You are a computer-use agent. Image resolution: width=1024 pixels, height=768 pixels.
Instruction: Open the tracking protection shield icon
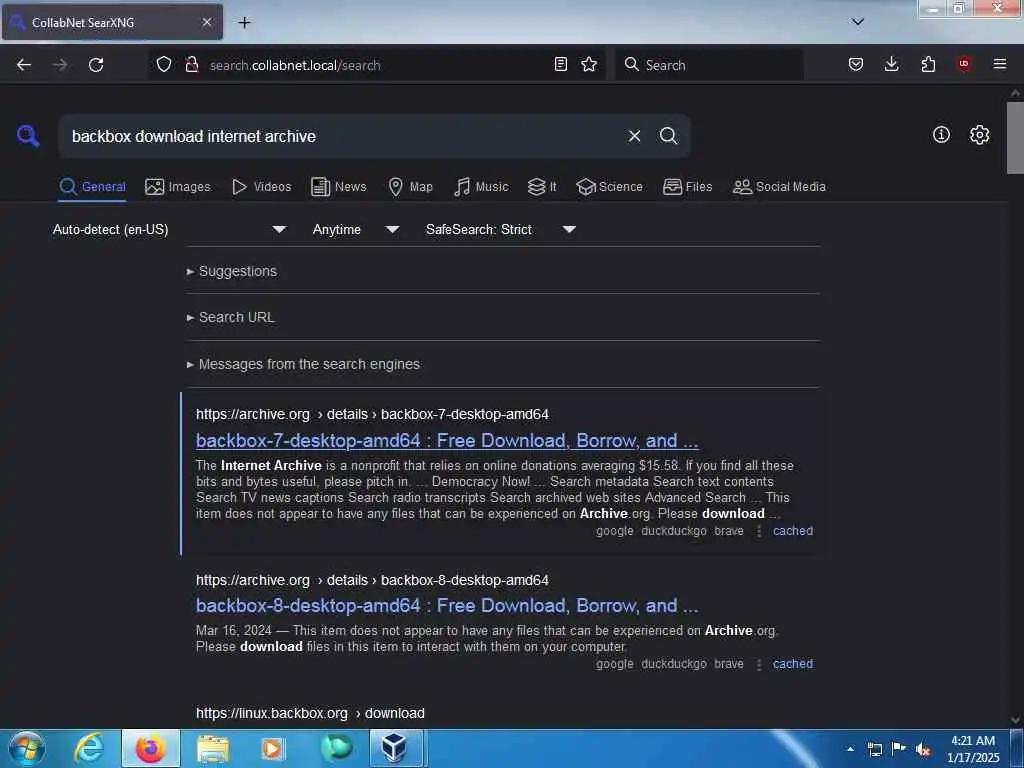(x=164, y=64)
